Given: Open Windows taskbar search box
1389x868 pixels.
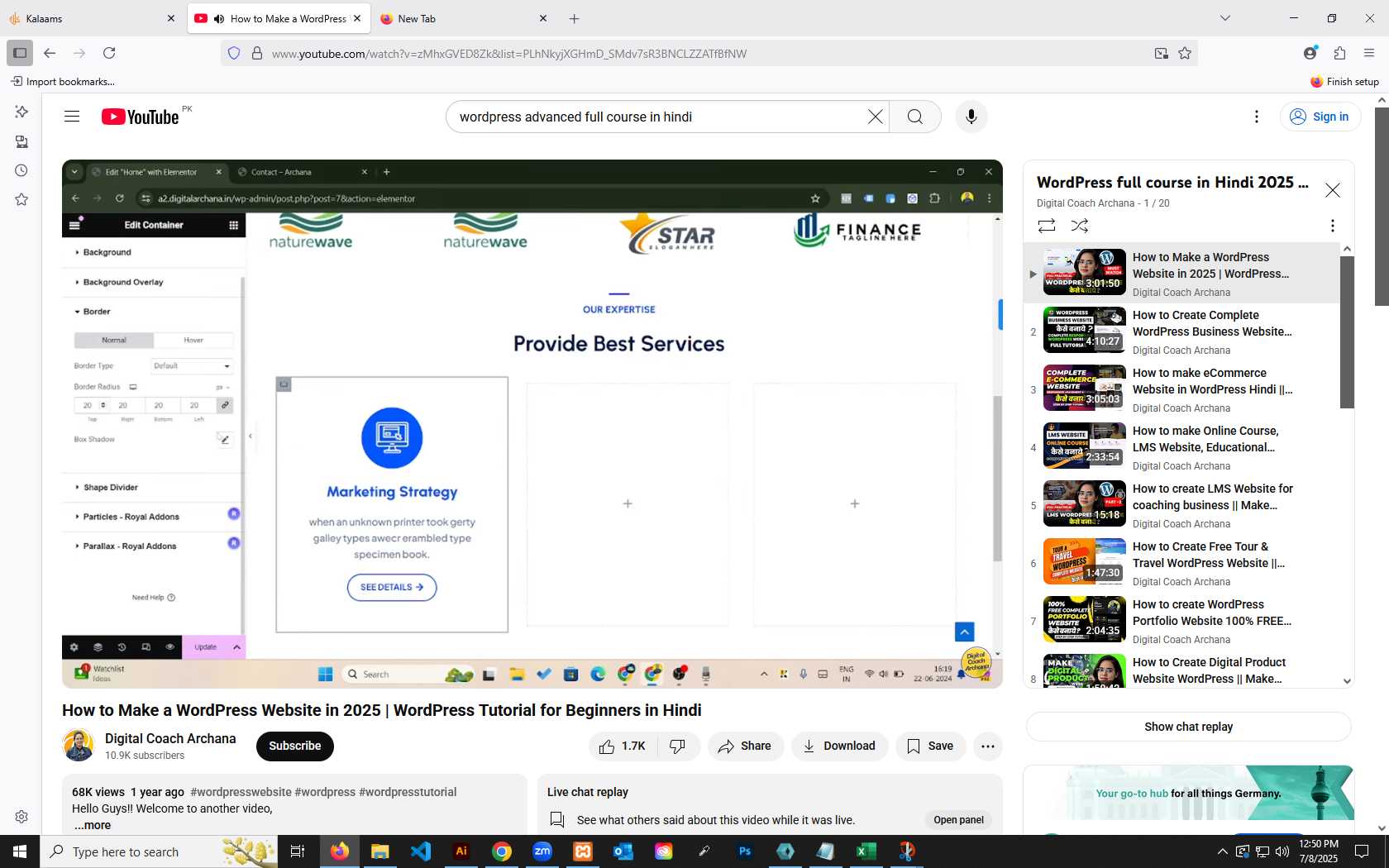Looking at the screenshot, I should 159,851.
